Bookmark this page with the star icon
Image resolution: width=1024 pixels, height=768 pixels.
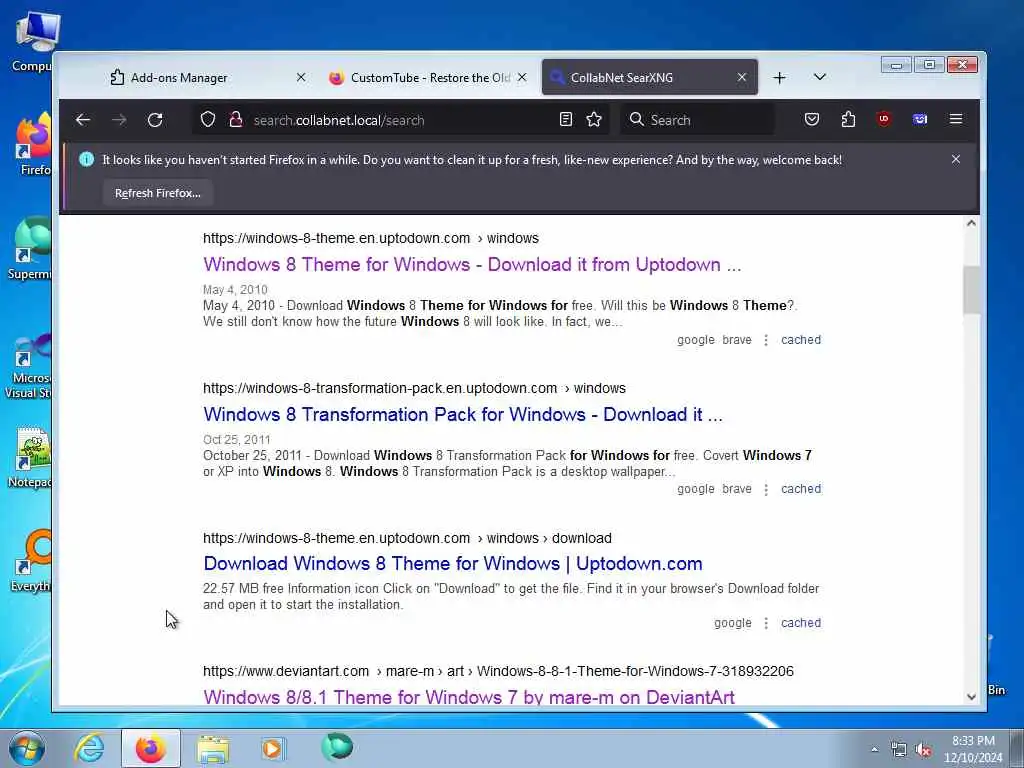(594, 120)
